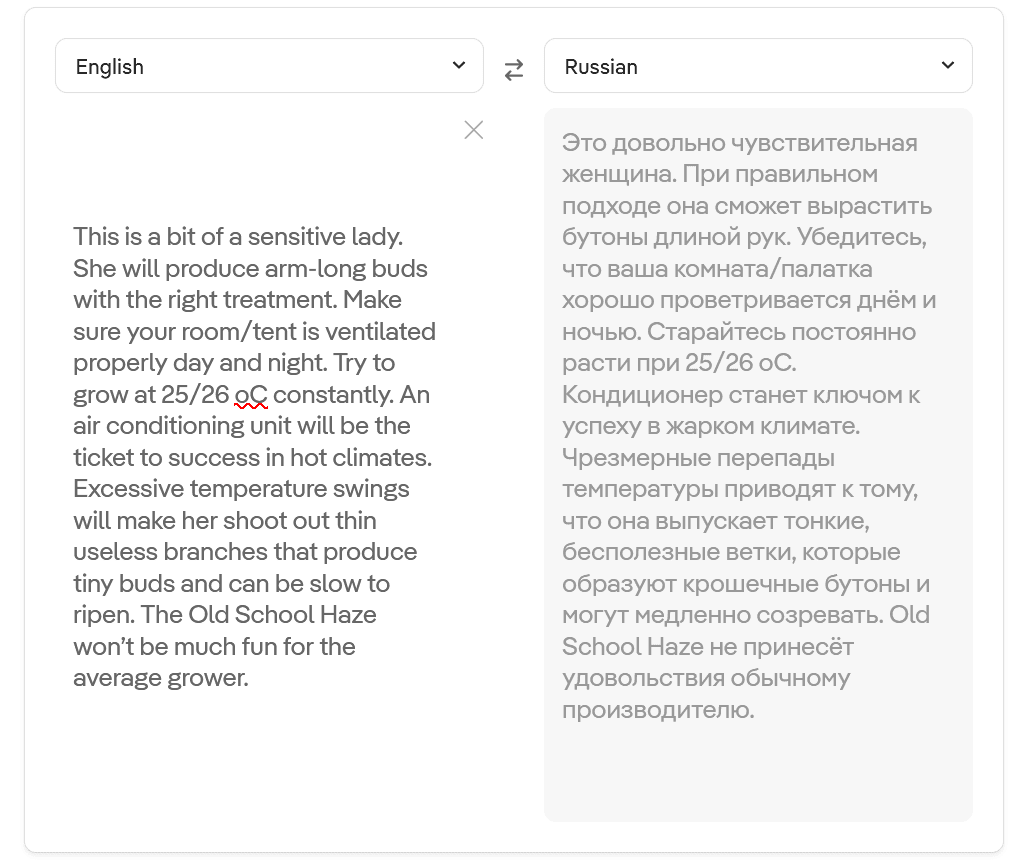
Task: Click "производителю." at the end of translation
Action: [658, 710]
